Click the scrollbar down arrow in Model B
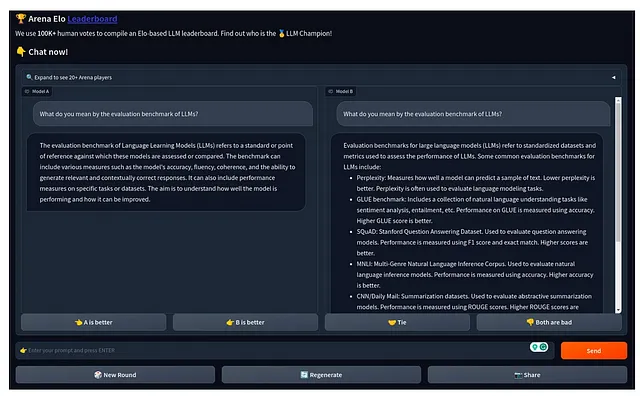Screen dimensions: 640x396 (618, 310)
